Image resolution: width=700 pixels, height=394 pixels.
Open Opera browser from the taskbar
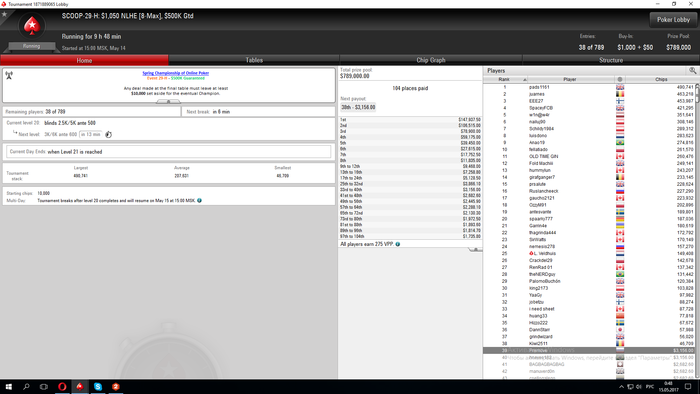(62, 387)
